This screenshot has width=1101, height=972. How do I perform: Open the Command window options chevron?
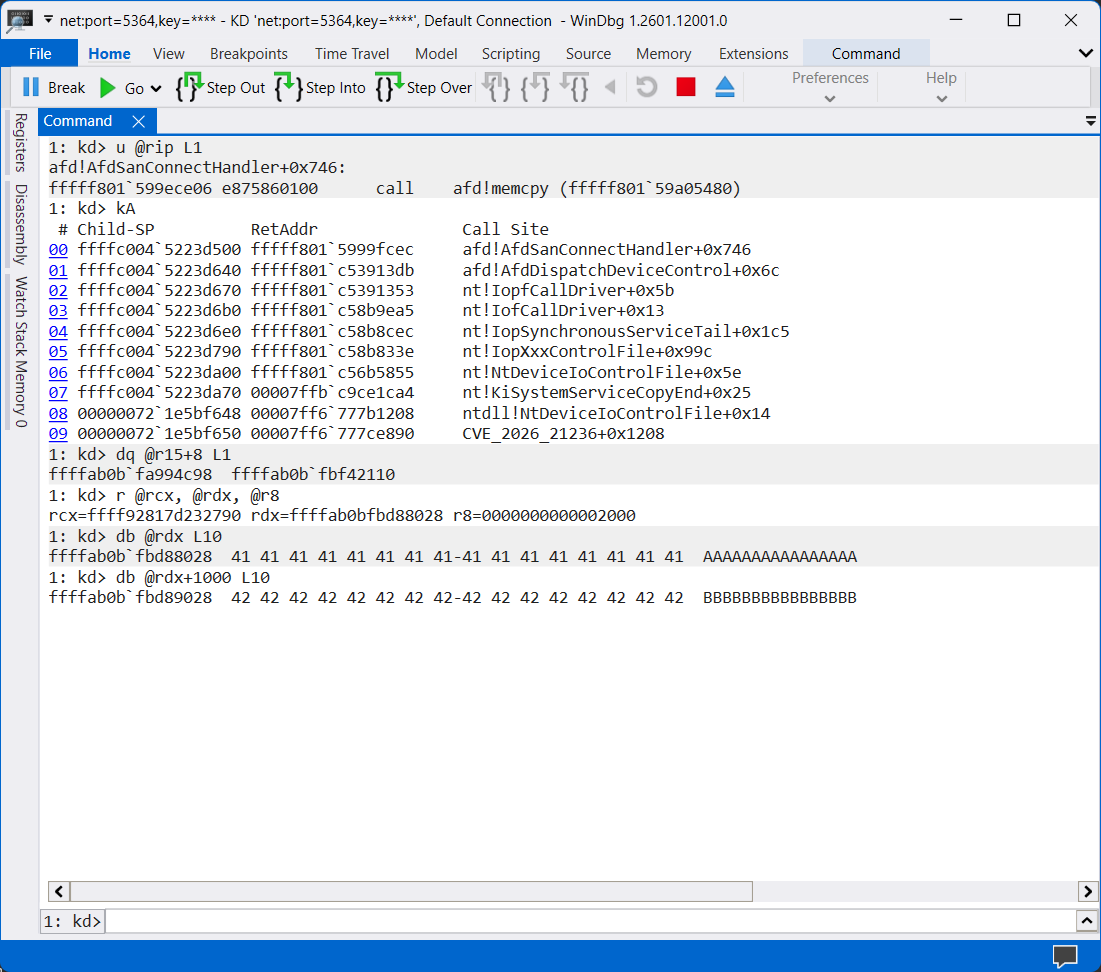pos(1090,120)
